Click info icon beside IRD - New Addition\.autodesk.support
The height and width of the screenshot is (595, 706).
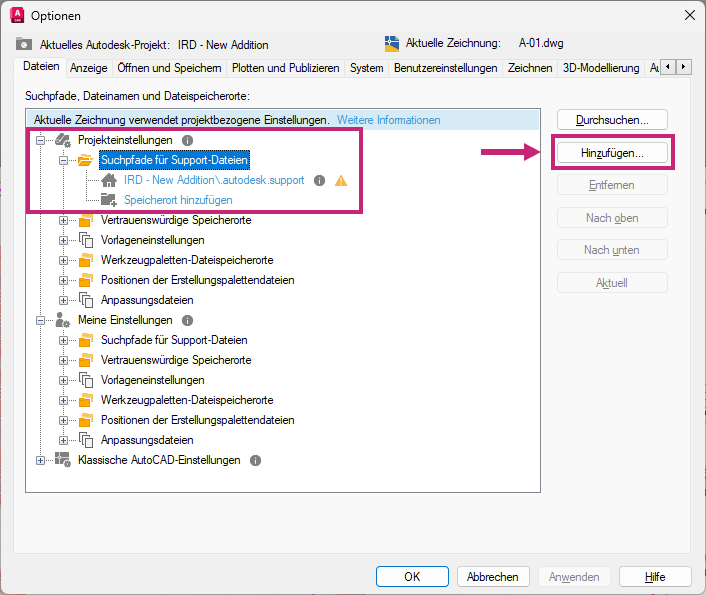[319, 181]
